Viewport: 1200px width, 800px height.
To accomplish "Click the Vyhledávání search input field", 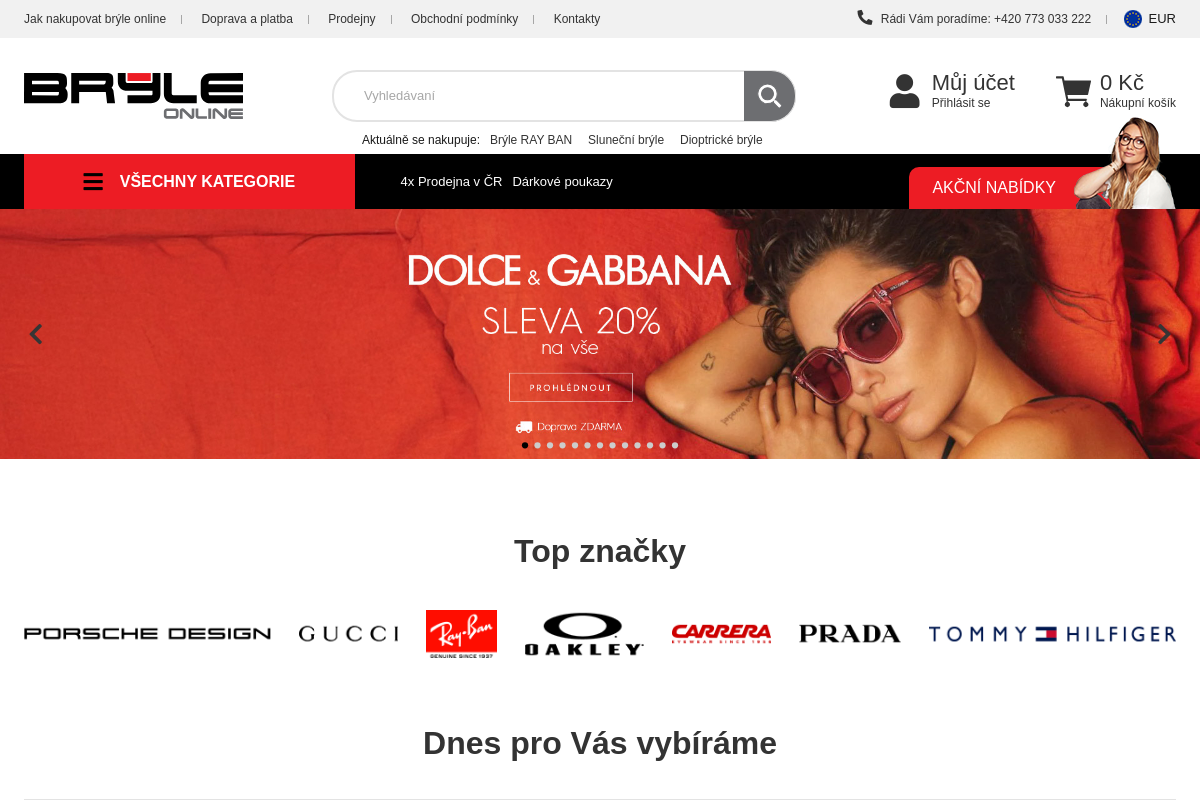I will tap(539, 96).
